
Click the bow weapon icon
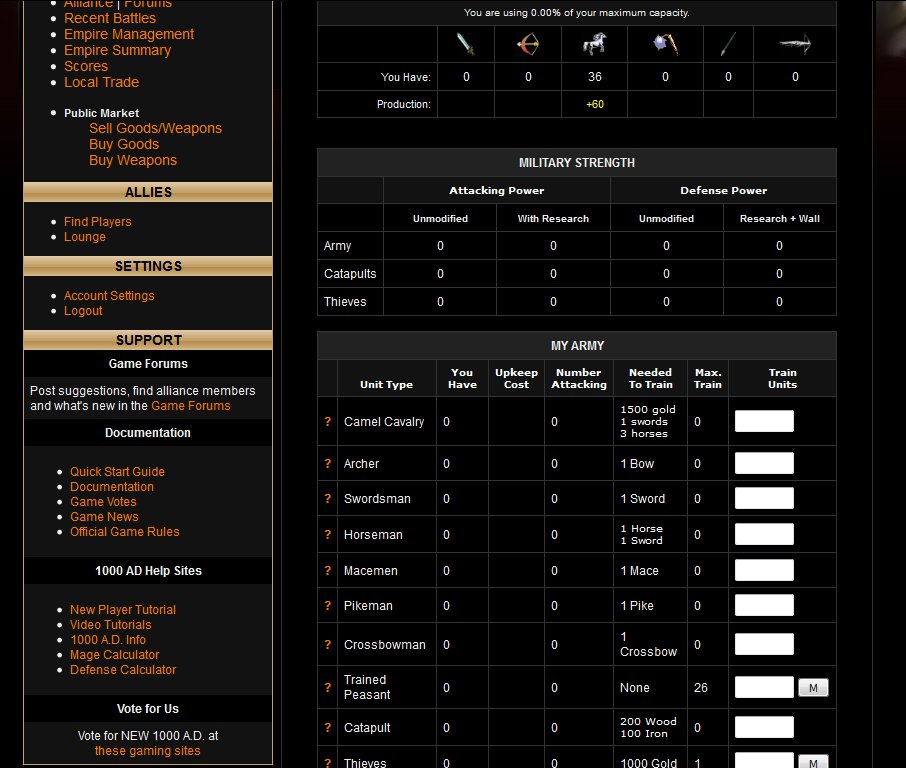(x=527, y=44)
